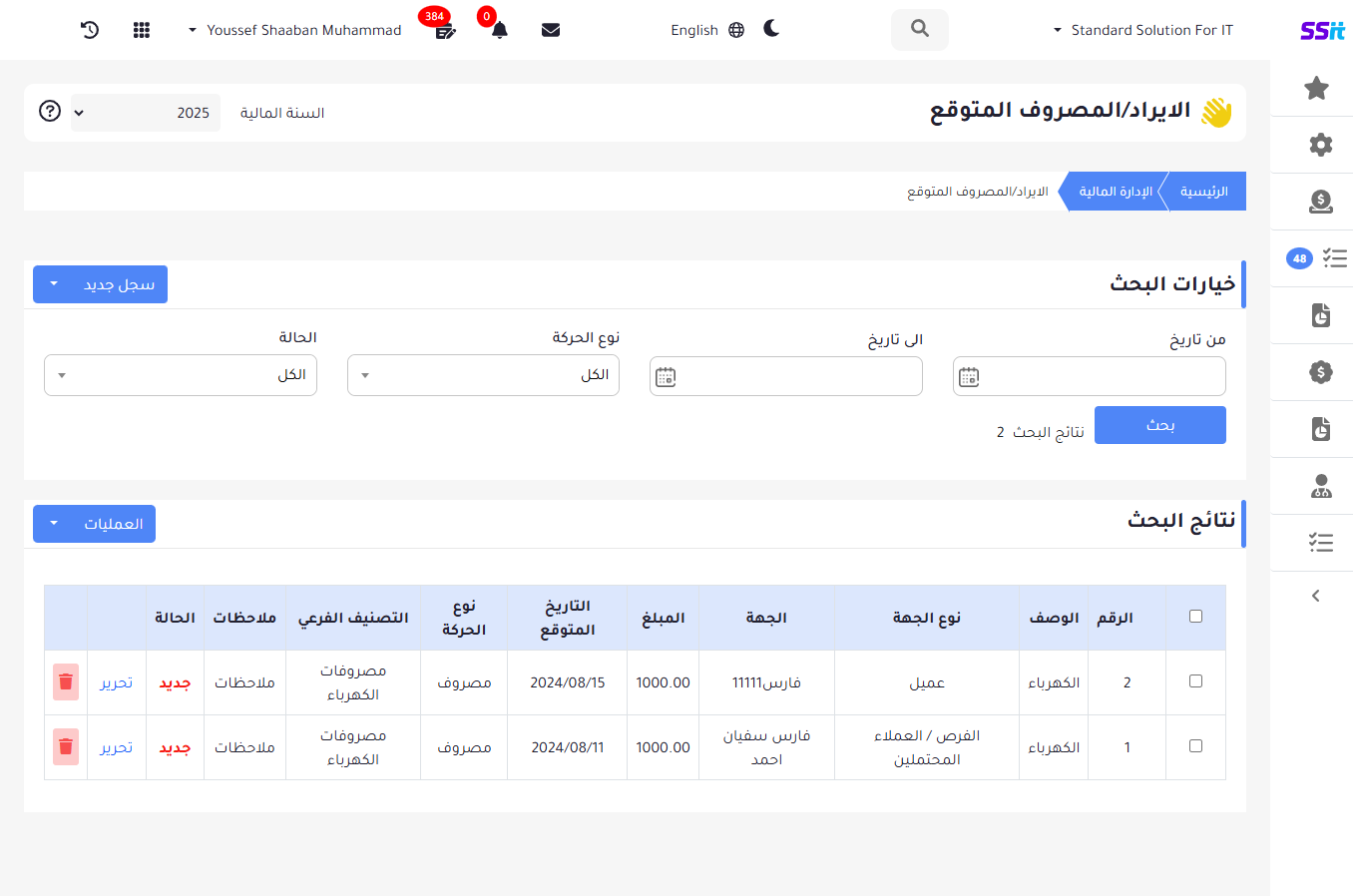Open calendar picker for من تاريخ

(969, 377)
